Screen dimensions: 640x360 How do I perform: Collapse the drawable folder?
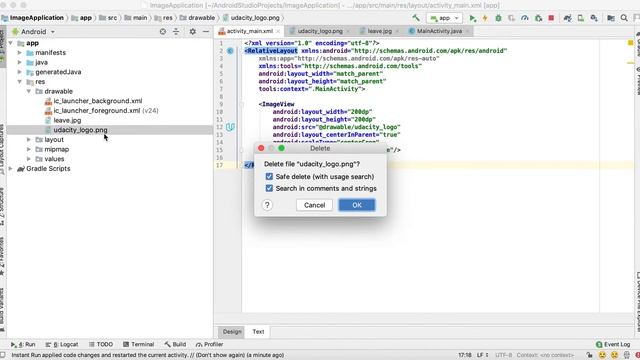click(29, 91)
